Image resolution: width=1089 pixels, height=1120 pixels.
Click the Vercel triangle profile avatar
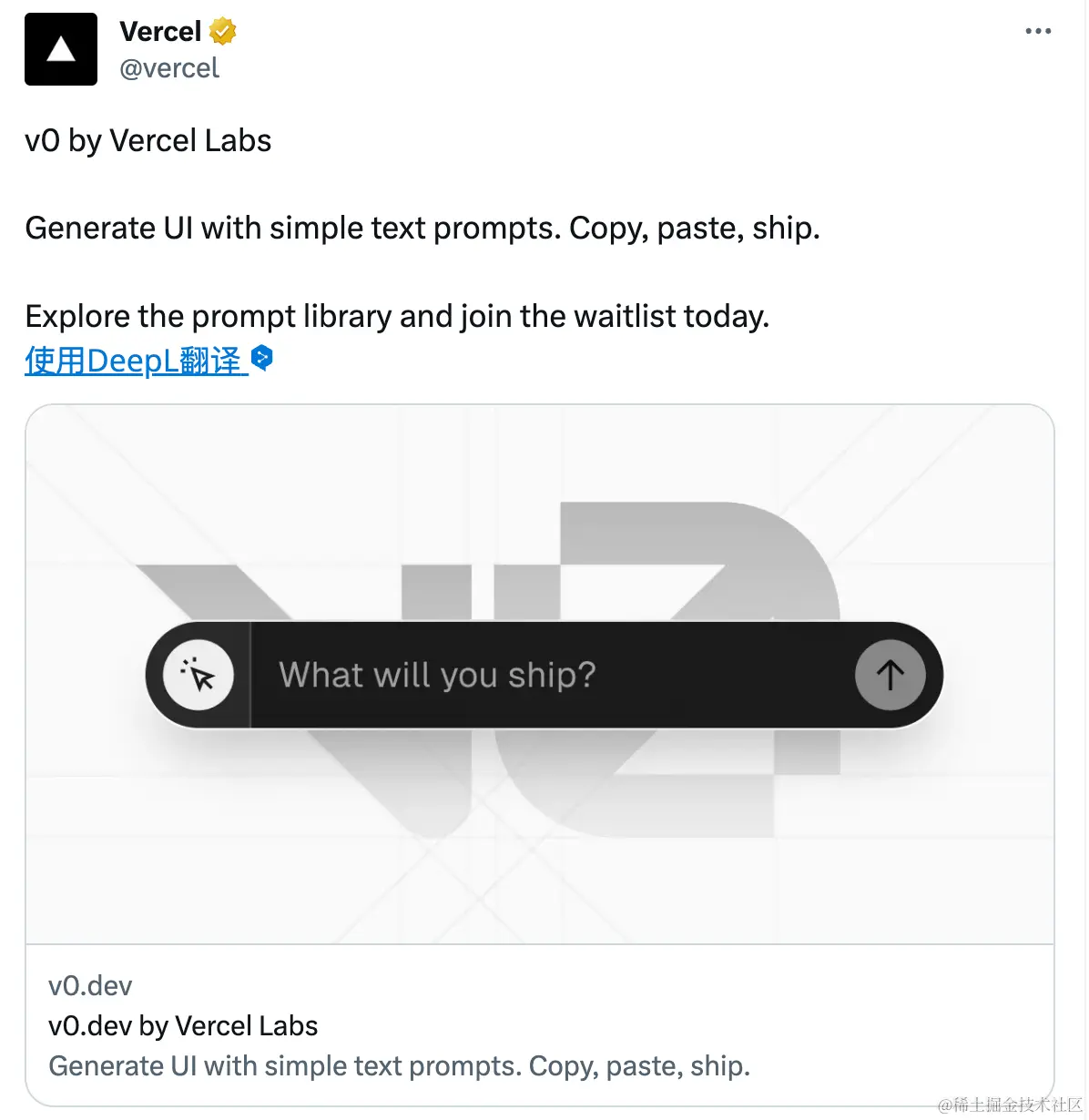pos(61,49)
